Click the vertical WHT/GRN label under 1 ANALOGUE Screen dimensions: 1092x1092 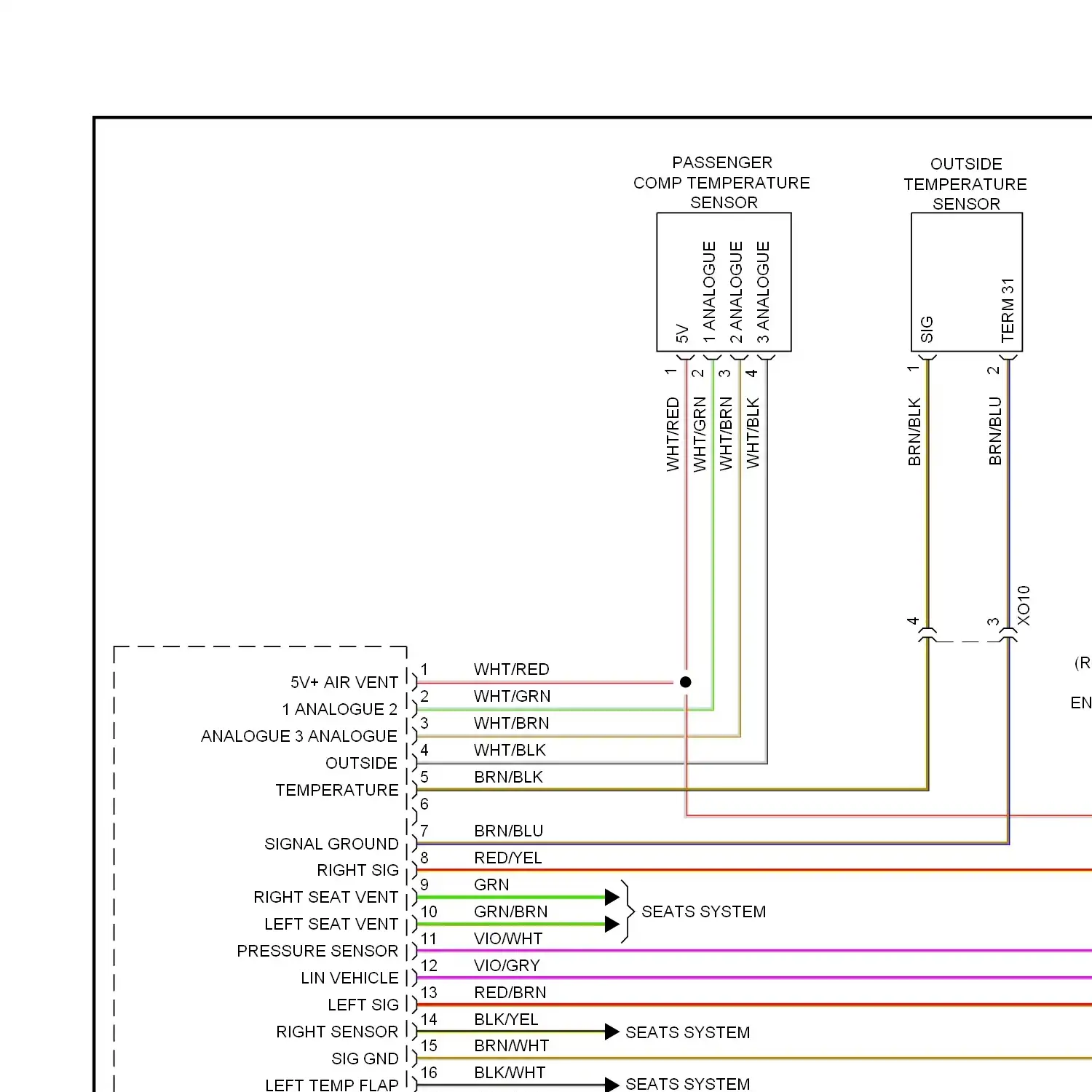tap(700, 434)
